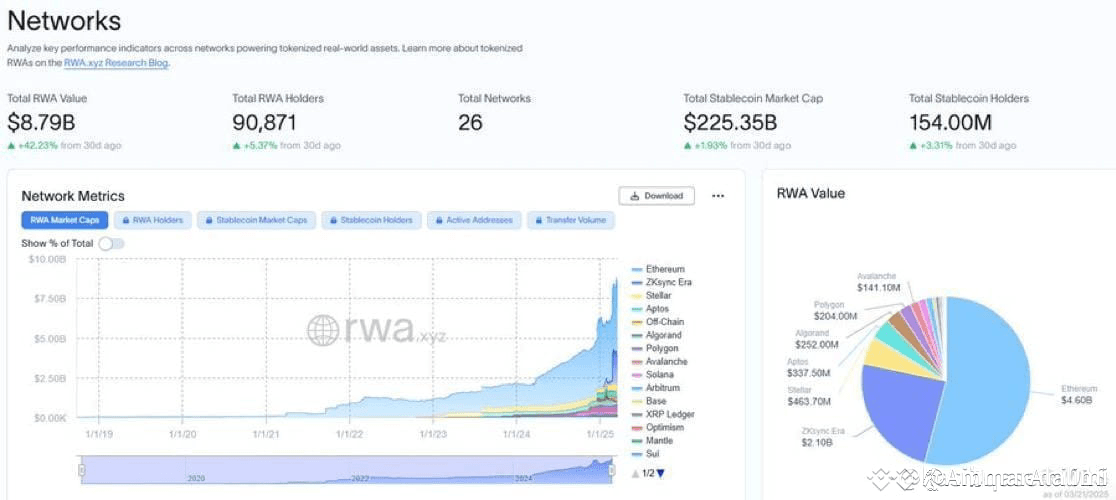This screenshot has height=500, width=1116.
Task: Toggle the Show % of Total switch
Action: [x=112, y=244]
